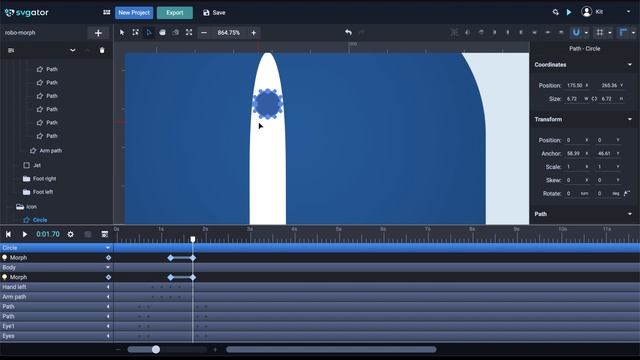Collapse the Circle timeline row
This screenshot has width=640, height=360.
pyautogui.click(x=108, y=248)
